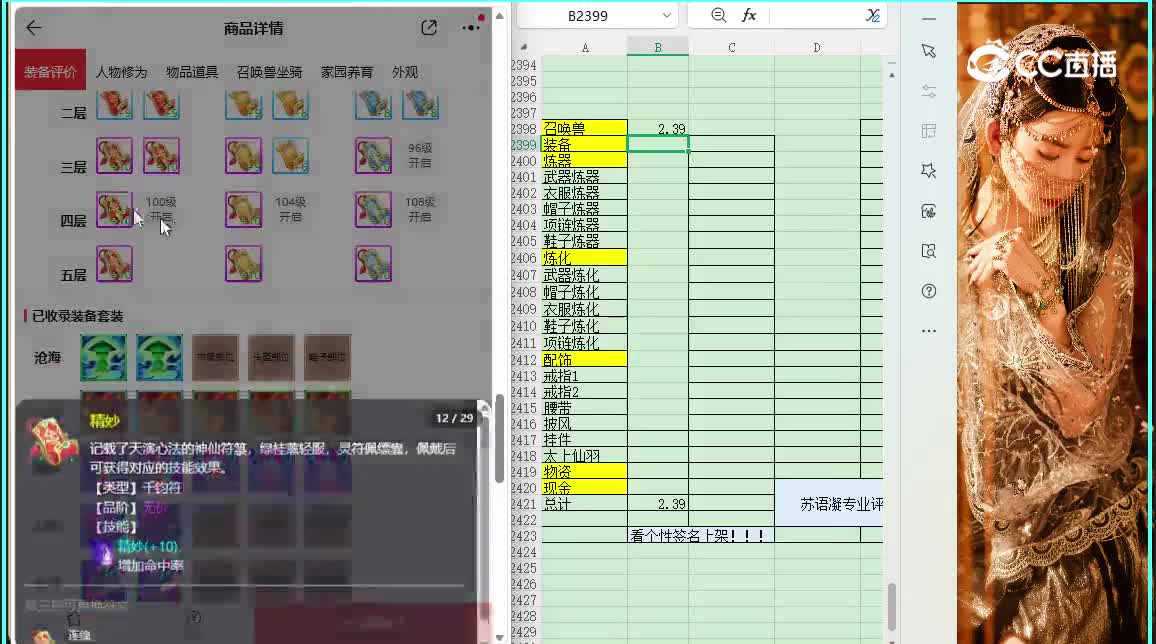
Task: Click the spreadsheet vertical scrollbar thumb
Action: 891,606
